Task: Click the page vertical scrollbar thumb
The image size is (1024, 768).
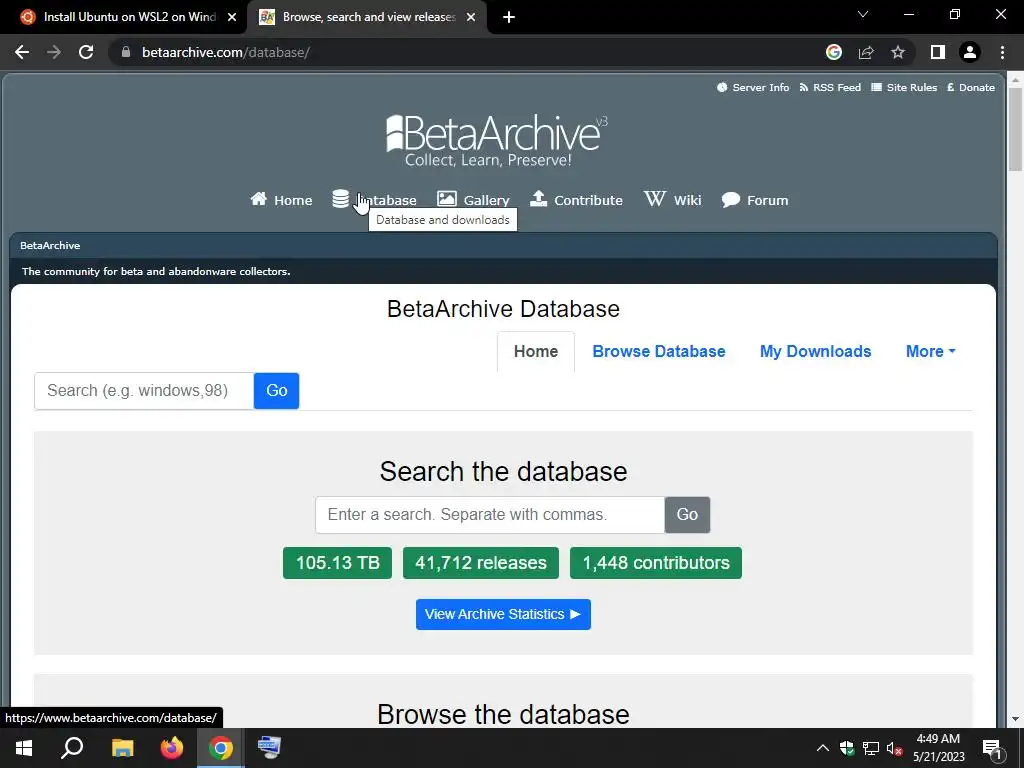Action: 1015,128
